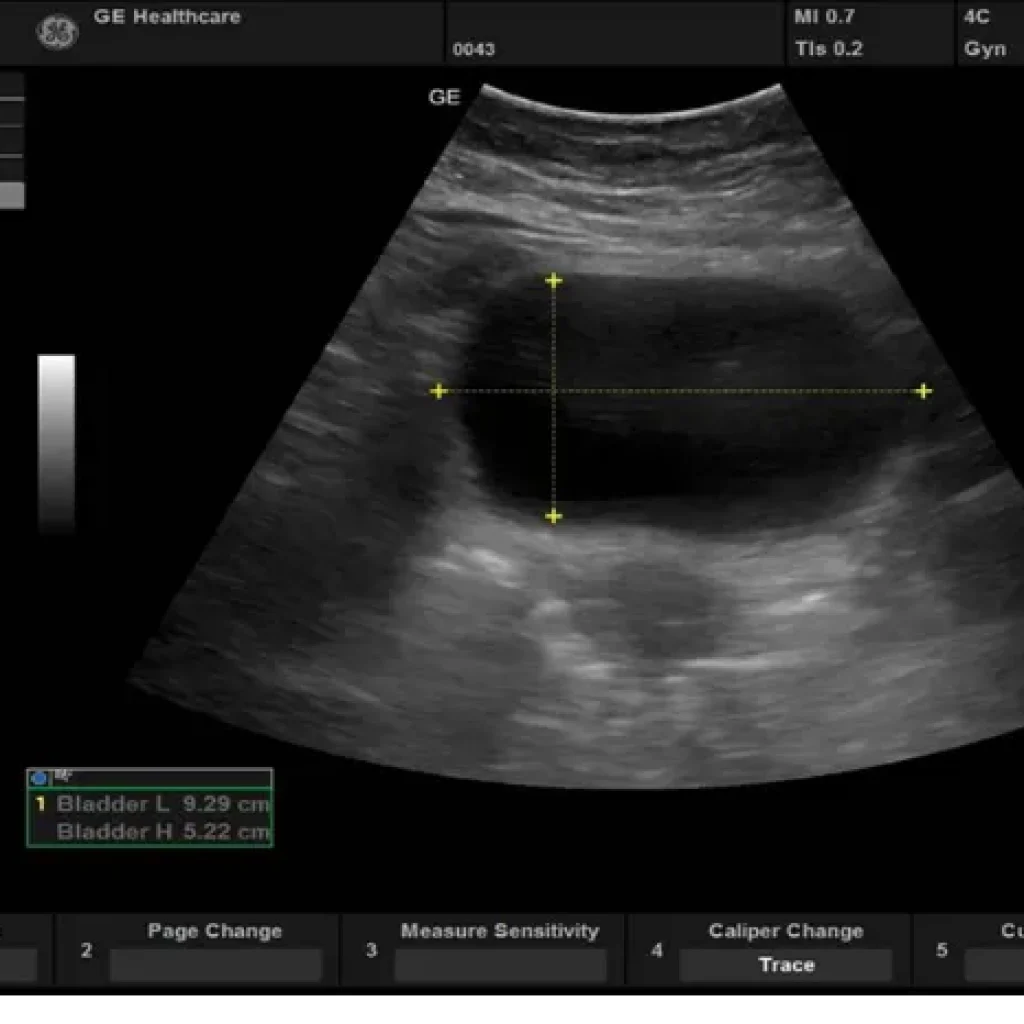Click the grayscale bar

tap(56, 444)
